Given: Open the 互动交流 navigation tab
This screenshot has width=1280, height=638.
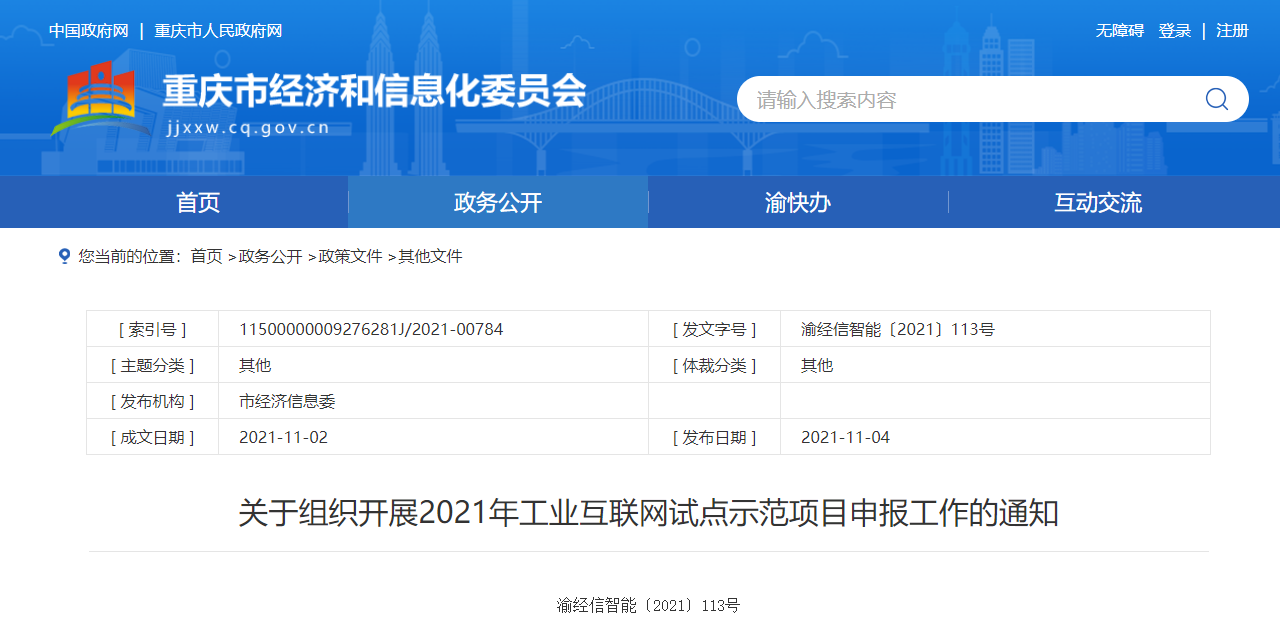Looking at the screenshot, I should [x=1098, y=203].
